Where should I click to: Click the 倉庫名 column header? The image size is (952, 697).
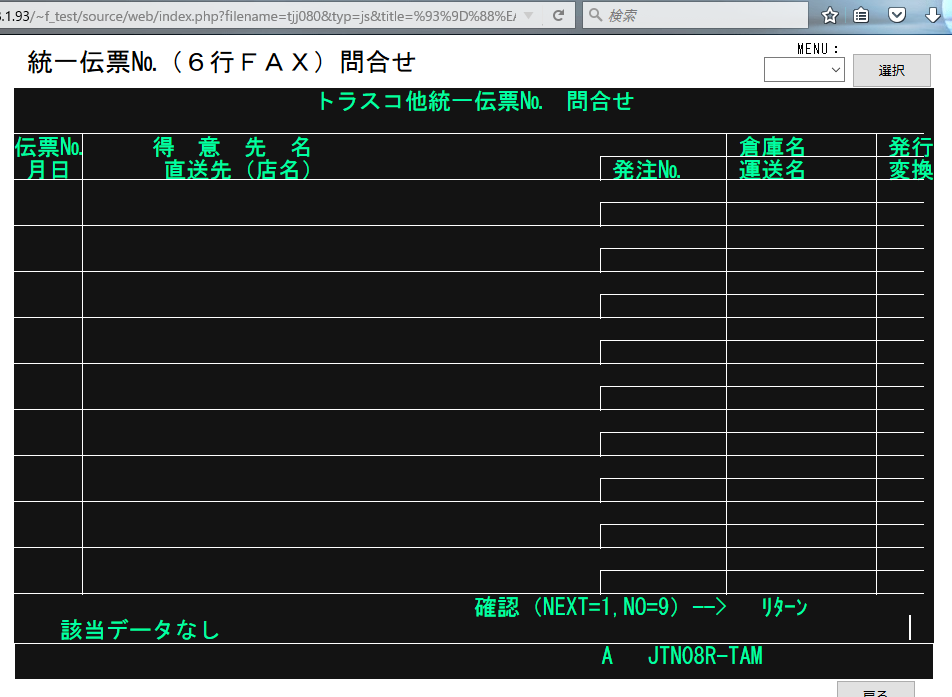pos(772,148)
